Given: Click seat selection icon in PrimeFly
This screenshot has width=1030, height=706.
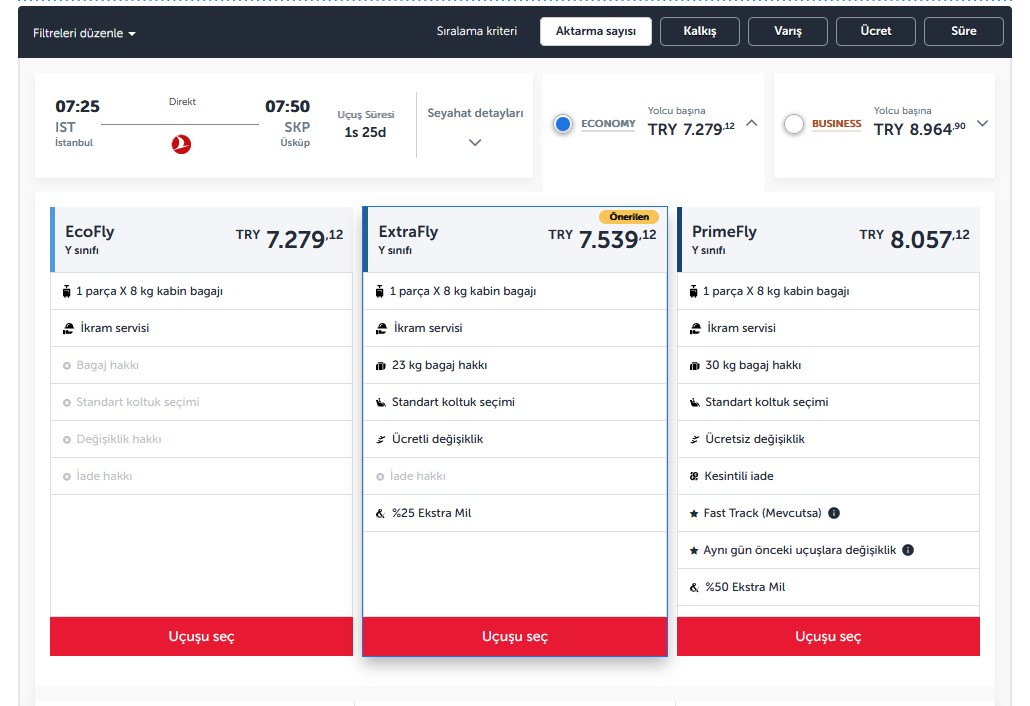Looking at the screenshot, I should [694, 403].
